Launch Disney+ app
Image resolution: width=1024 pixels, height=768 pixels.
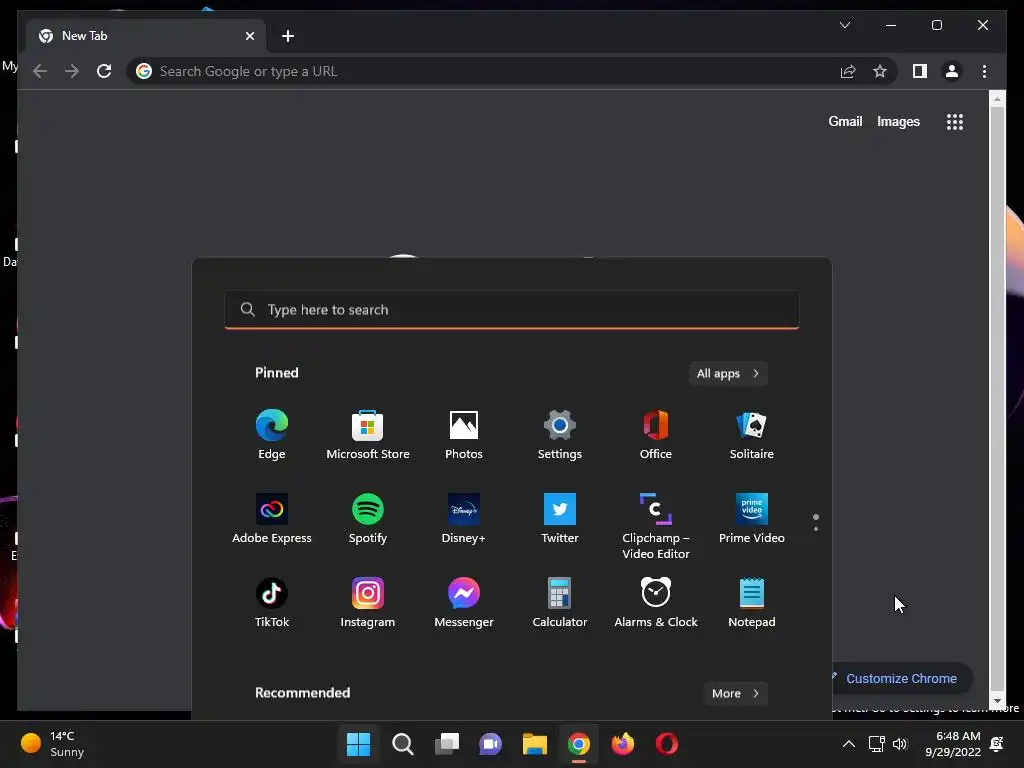click(464, 519)
